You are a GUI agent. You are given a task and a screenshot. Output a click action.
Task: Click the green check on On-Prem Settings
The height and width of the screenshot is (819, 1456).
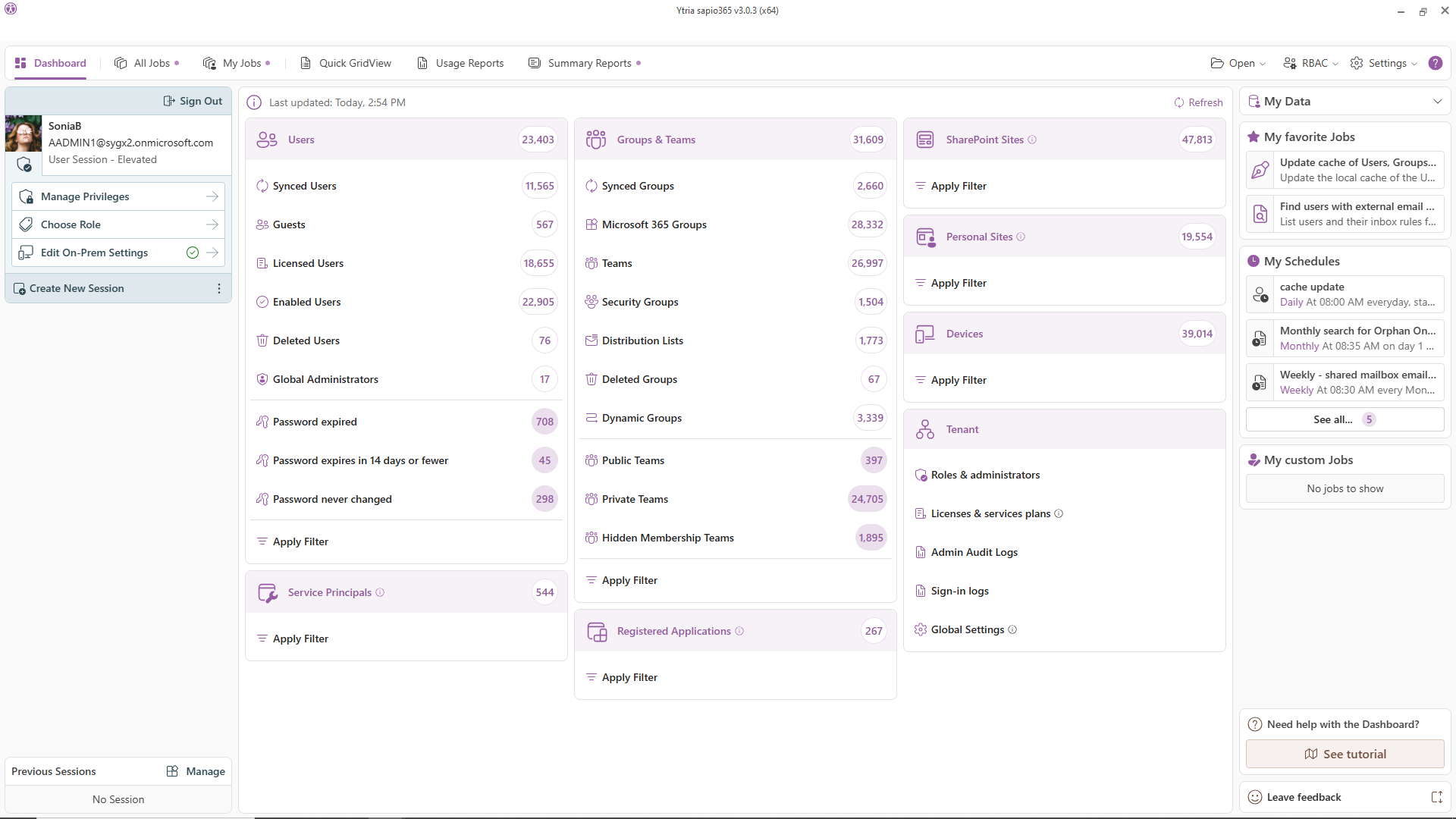click(193, 253)
